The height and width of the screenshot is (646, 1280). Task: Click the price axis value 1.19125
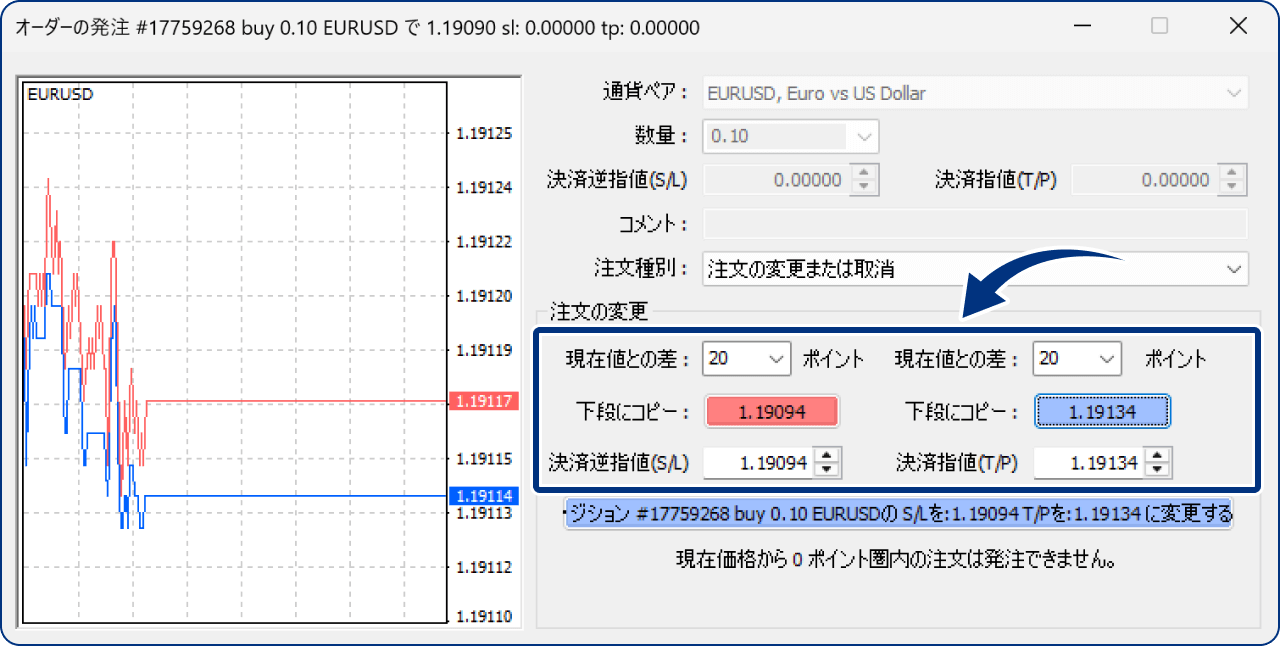(x=484, y=133)
